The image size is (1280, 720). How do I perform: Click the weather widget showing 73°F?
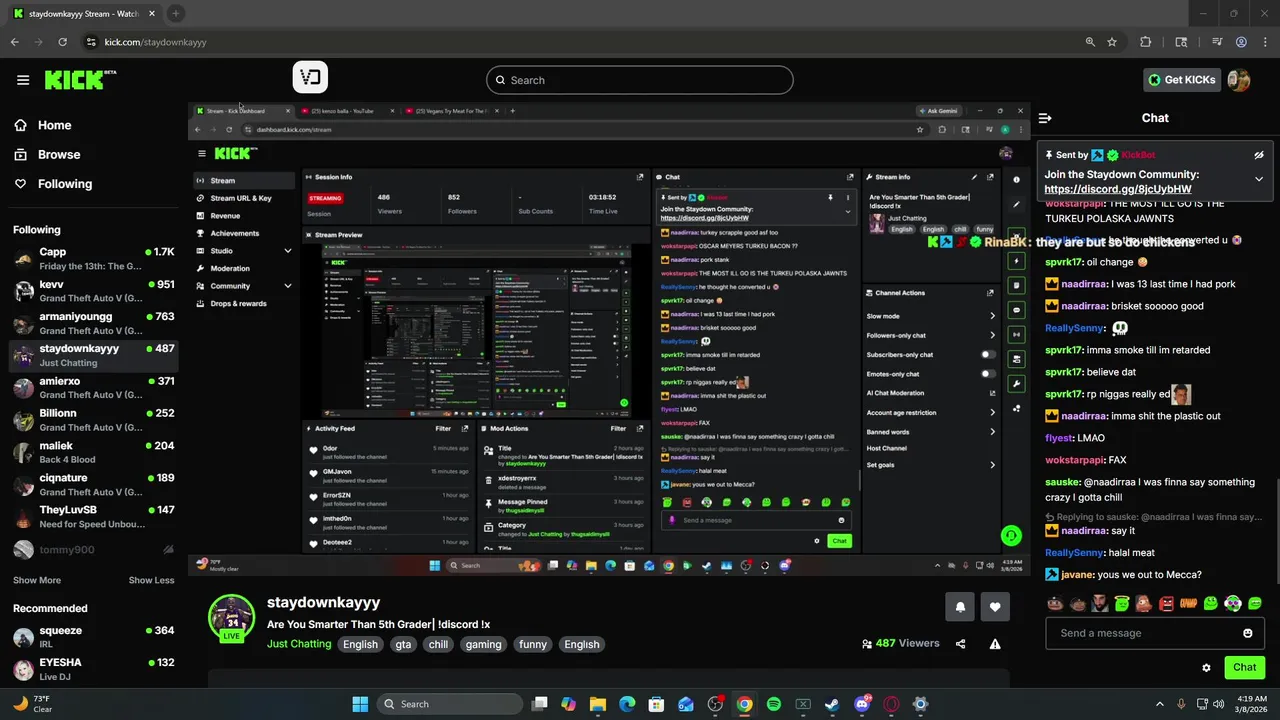[33, 704]
